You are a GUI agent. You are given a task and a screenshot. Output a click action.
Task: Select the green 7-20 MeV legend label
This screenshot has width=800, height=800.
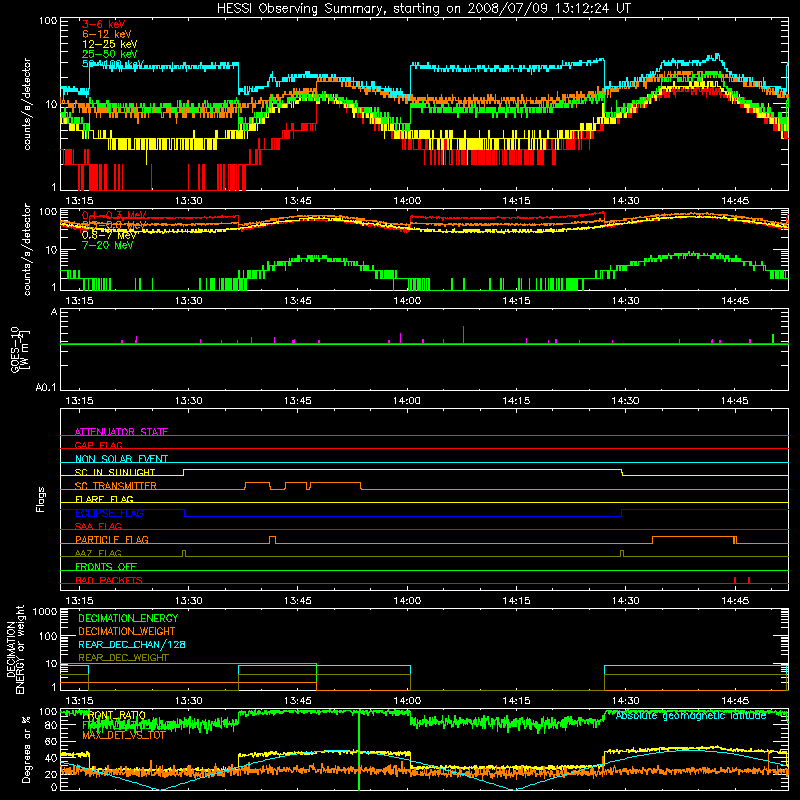point(107,245)
